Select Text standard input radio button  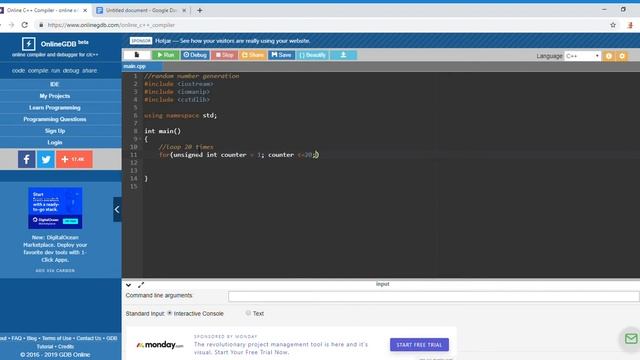[x=248, y=313]
